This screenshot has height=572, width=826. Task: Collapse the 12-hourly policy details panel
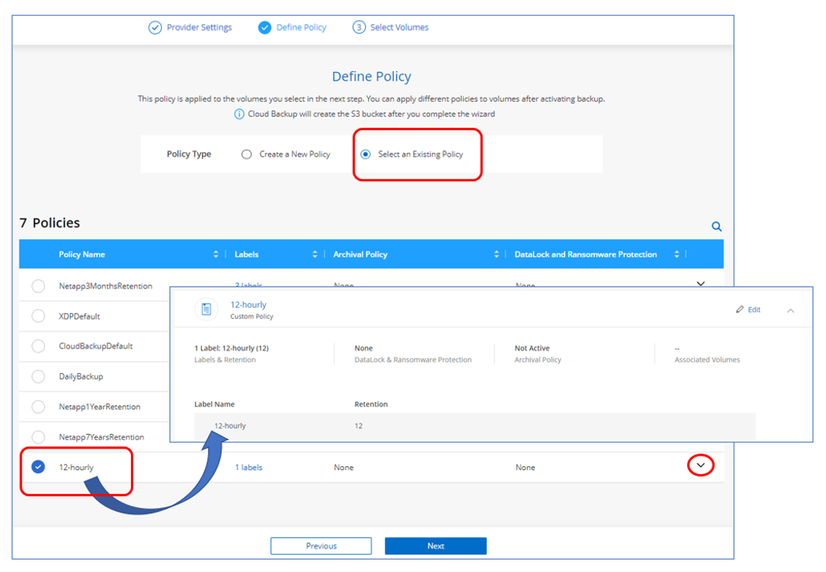(790, 310)
